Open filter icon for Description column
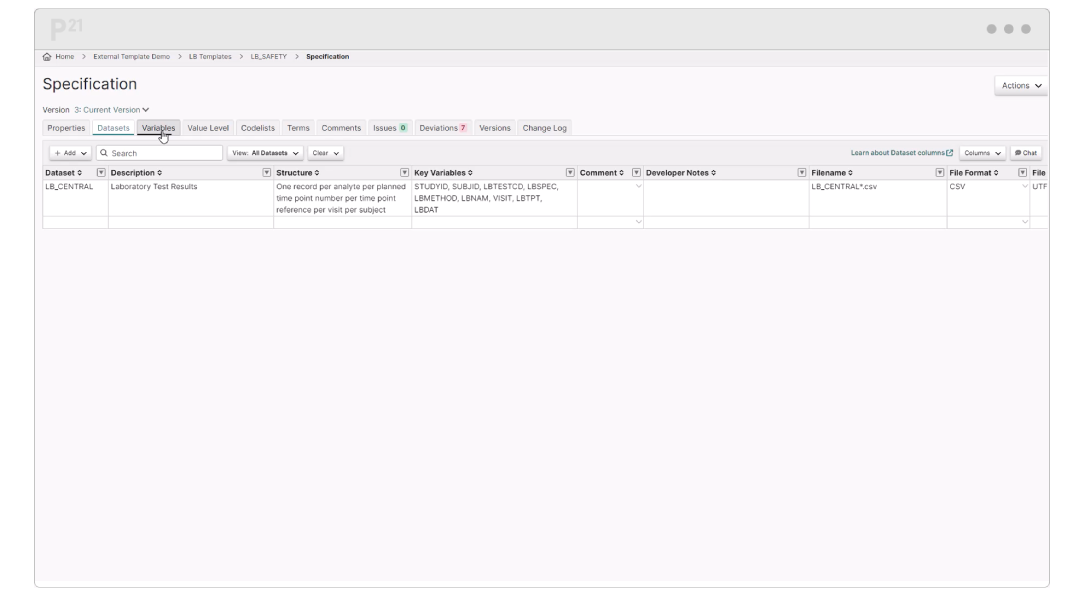 tap(266, 173)
